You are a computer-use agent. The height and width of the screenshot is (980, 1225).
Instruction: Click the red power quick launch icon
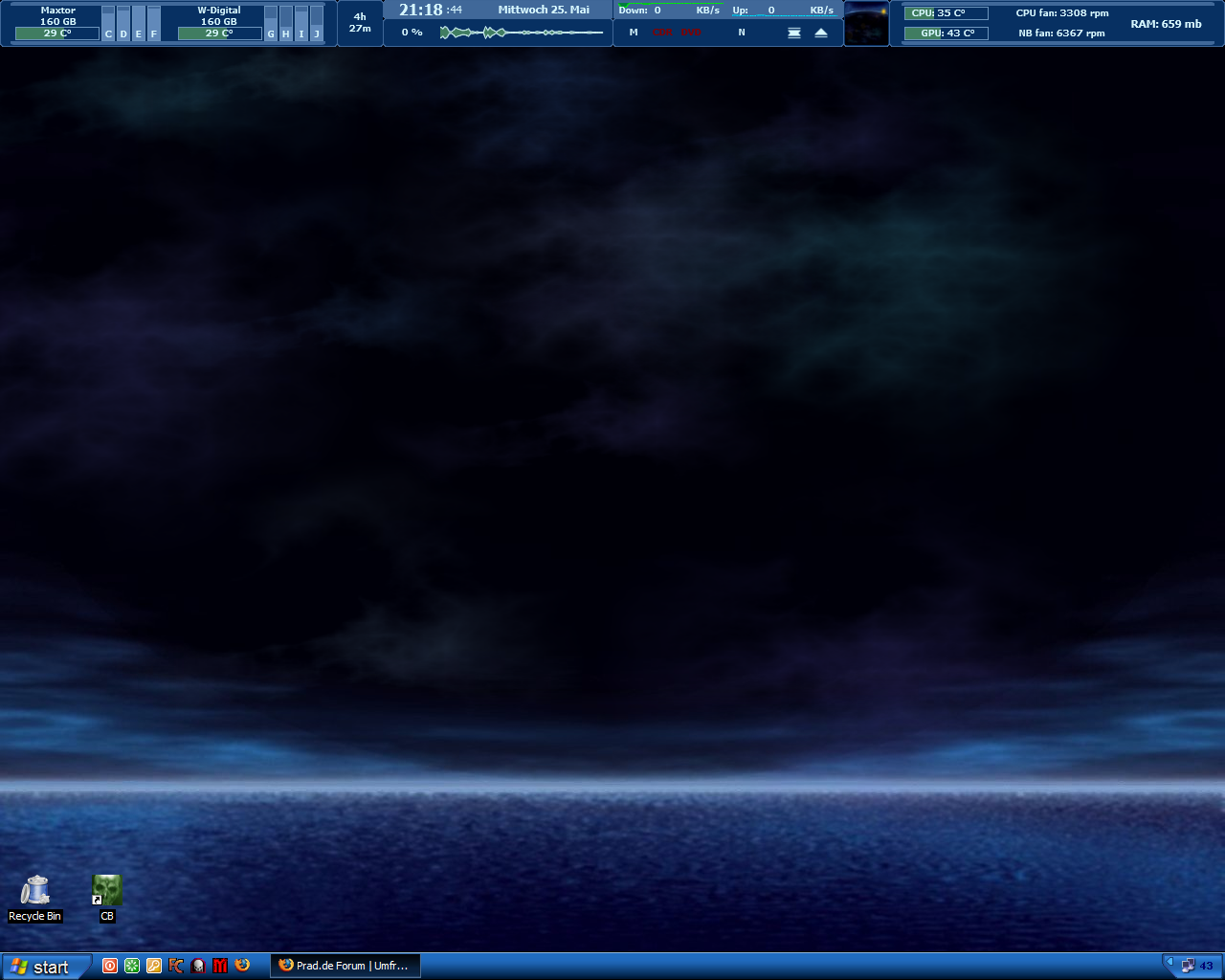[x=110, y=966]
